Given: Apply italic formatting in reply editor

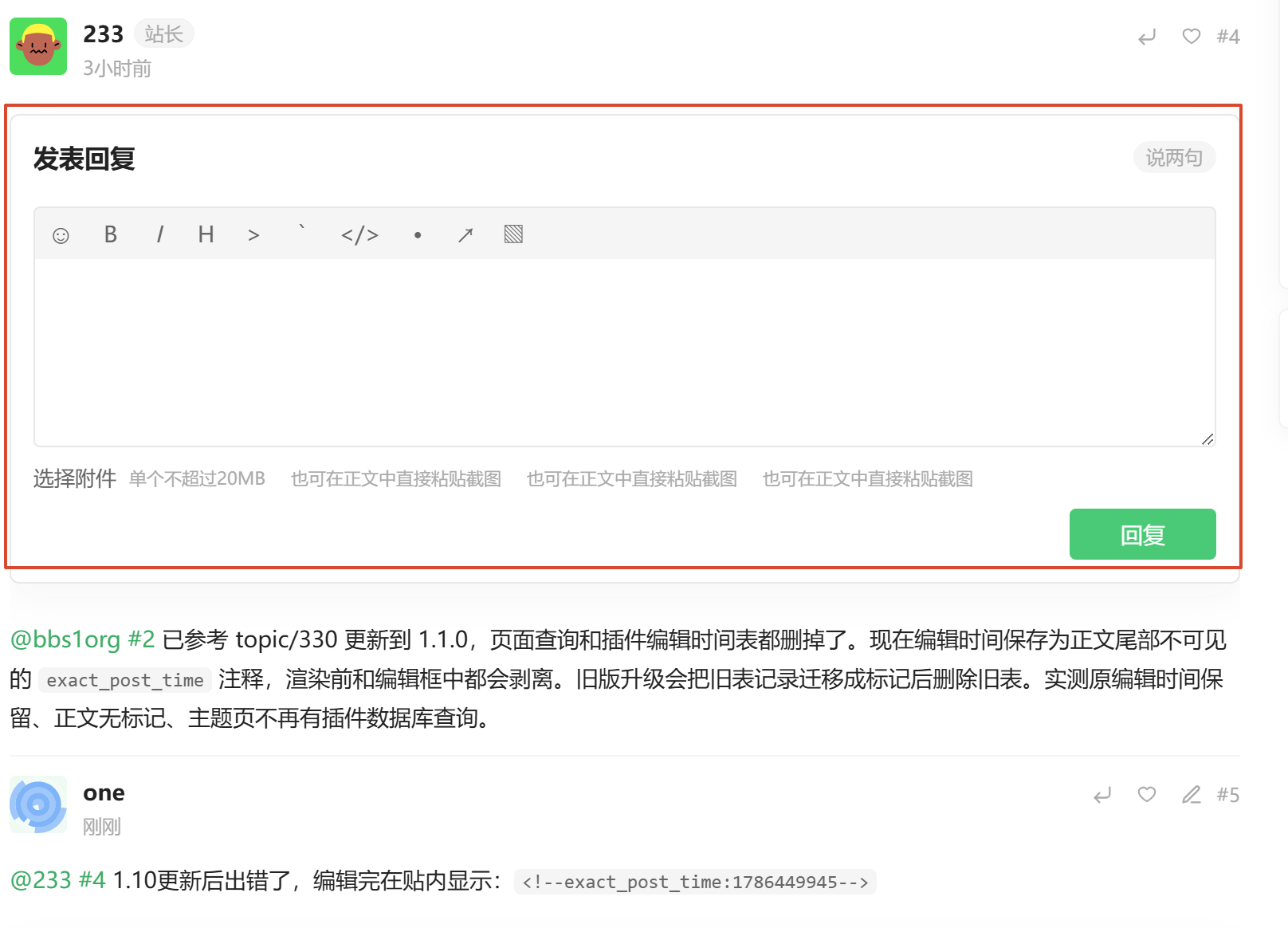Looking at the screenshot, I should pyautogui.click(x=160, y=234).
